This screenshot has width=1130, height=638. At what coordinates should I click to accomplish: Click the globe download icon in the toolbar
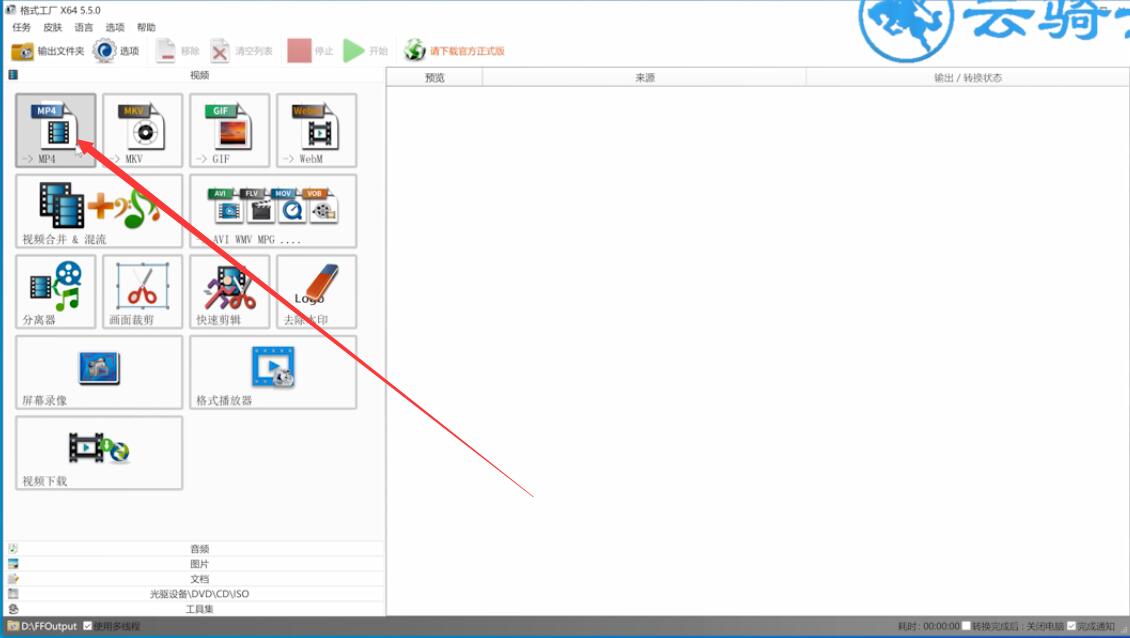pos(414,50)
